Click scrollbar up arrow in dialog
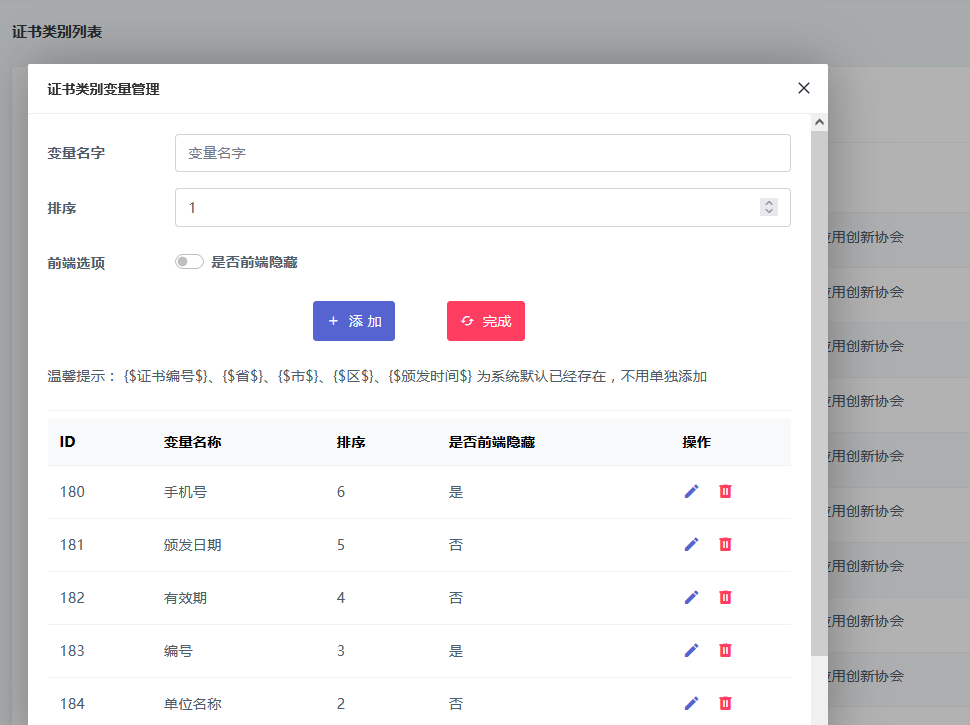Viewport: 970px width, 725px height. [819, 122]
